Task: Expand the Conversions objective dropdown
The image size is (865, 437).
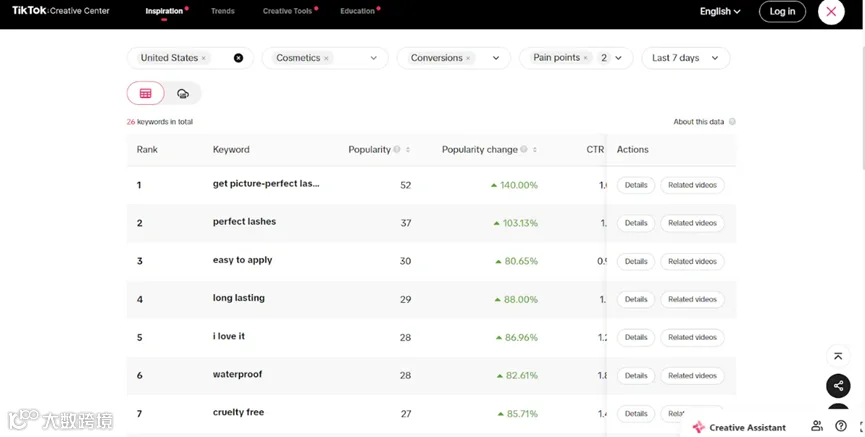Action: (x=496, y=58)
